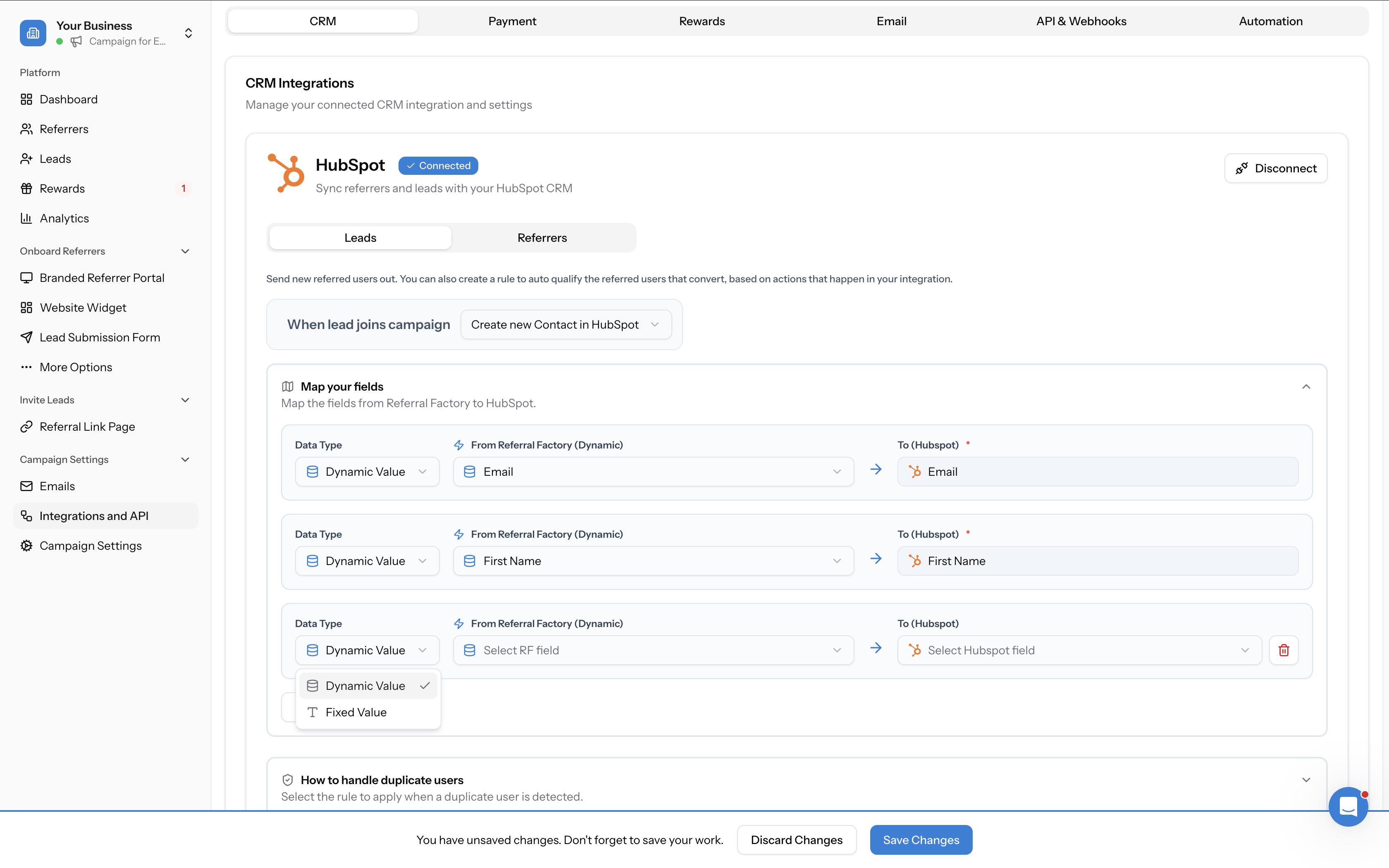Choose the checked Dynamic Value option
1389x868 pixels.
point(365,685)
